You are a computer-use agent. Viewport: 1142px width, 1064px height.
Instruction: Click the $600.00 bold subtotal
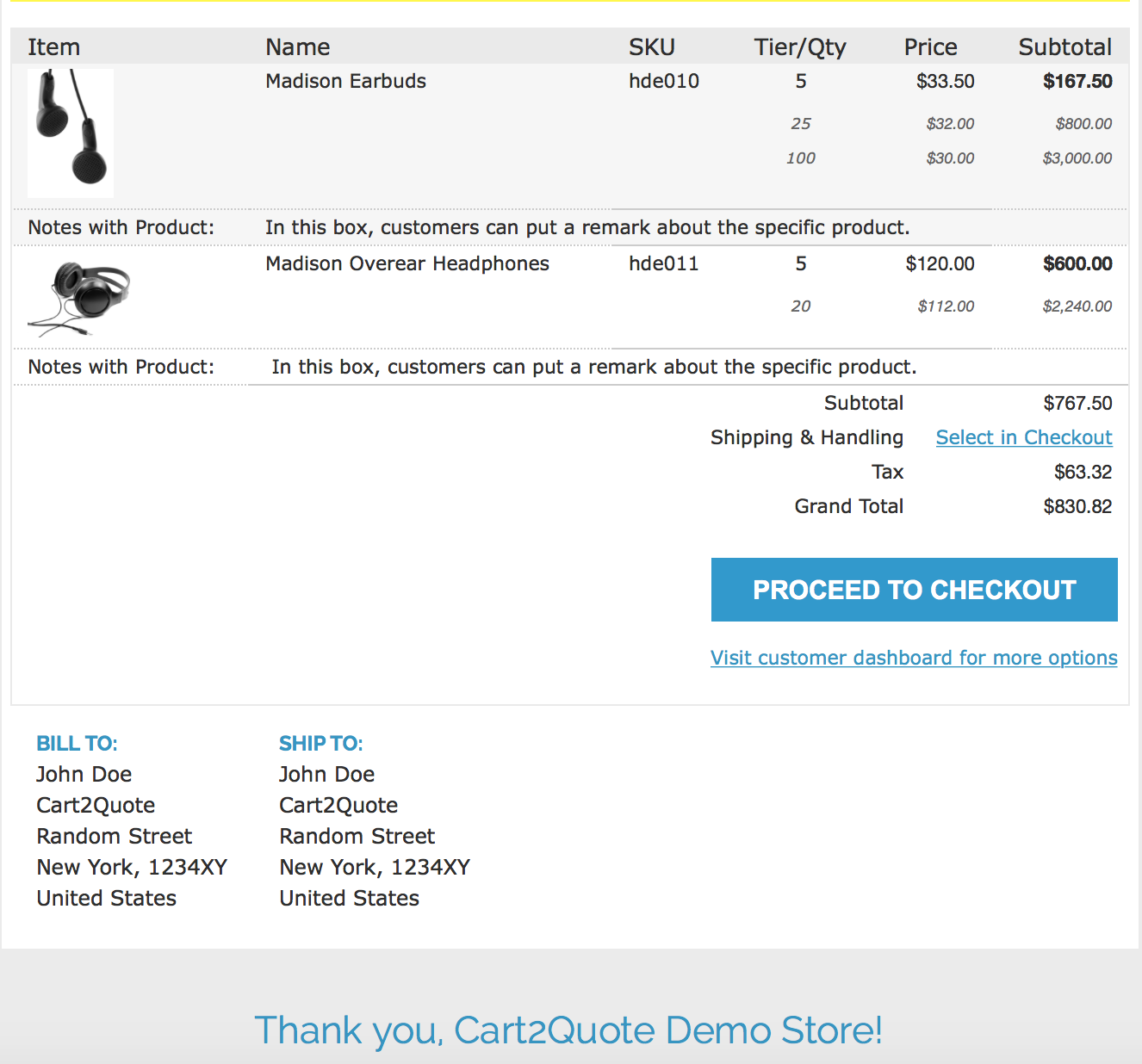pos(1077,263)
